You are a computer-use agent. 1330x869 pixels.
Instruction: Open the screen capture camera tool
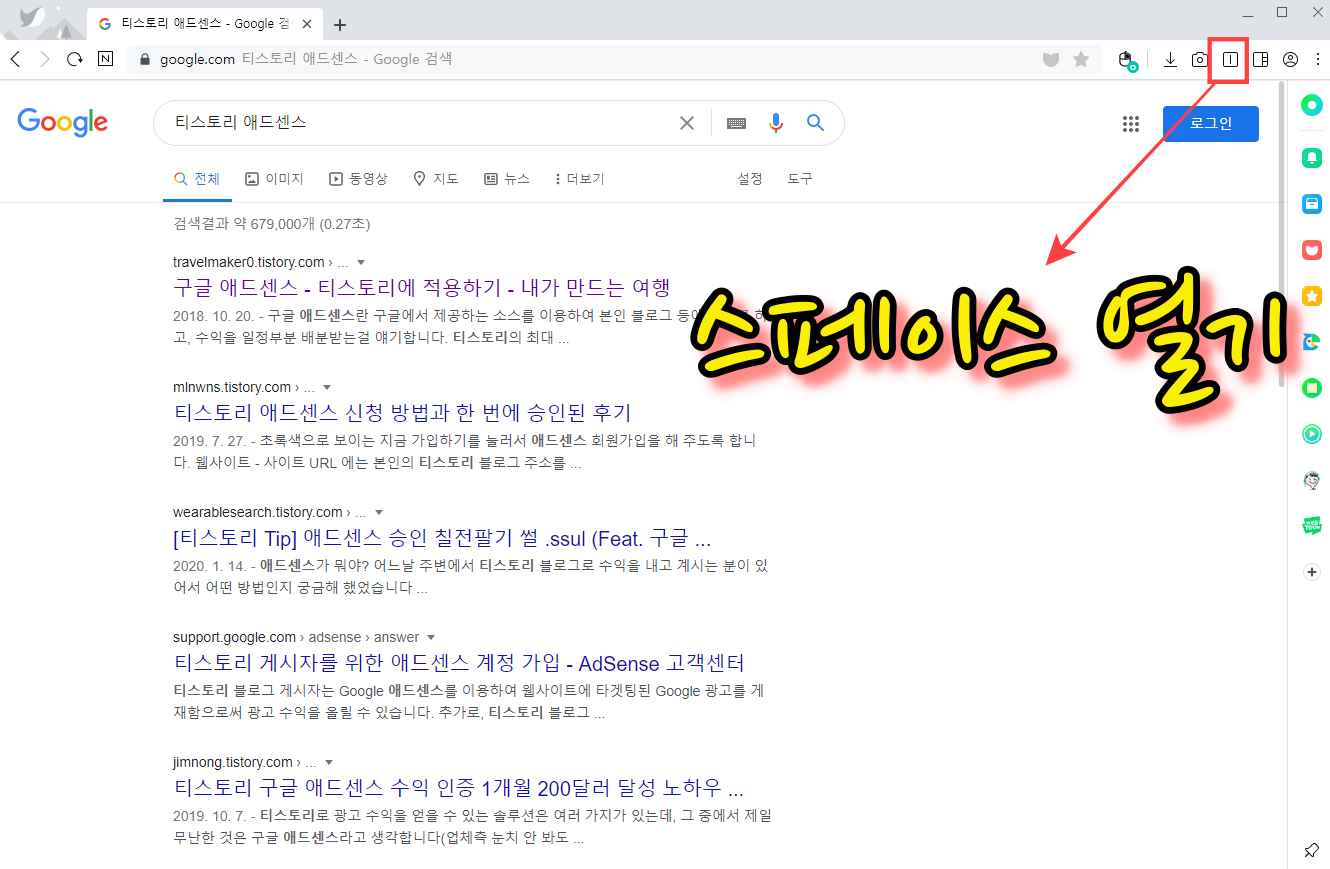coord(1200,60)
